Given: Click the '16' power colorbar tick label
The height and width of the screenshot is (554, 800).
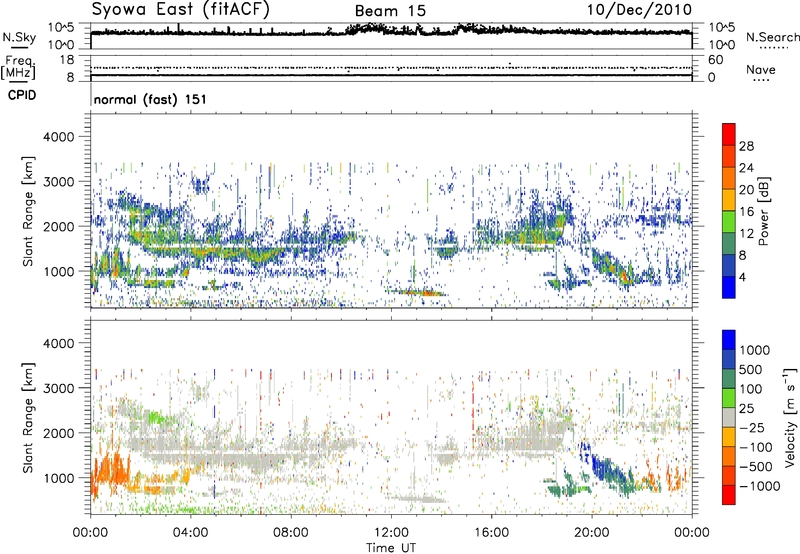Looking at the screenshot, I should 746,212.
